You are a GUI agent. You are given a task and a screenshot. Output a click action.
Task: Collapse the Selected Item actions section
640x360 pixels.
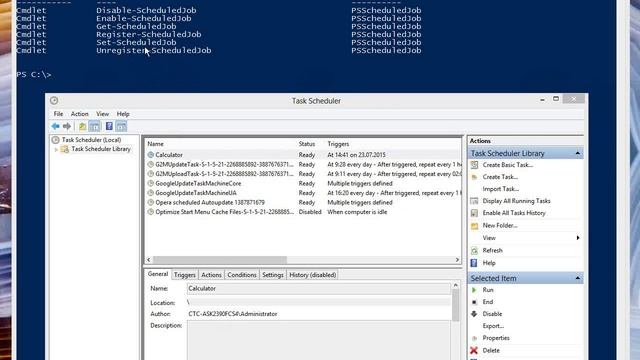click(x=578, y=278)
